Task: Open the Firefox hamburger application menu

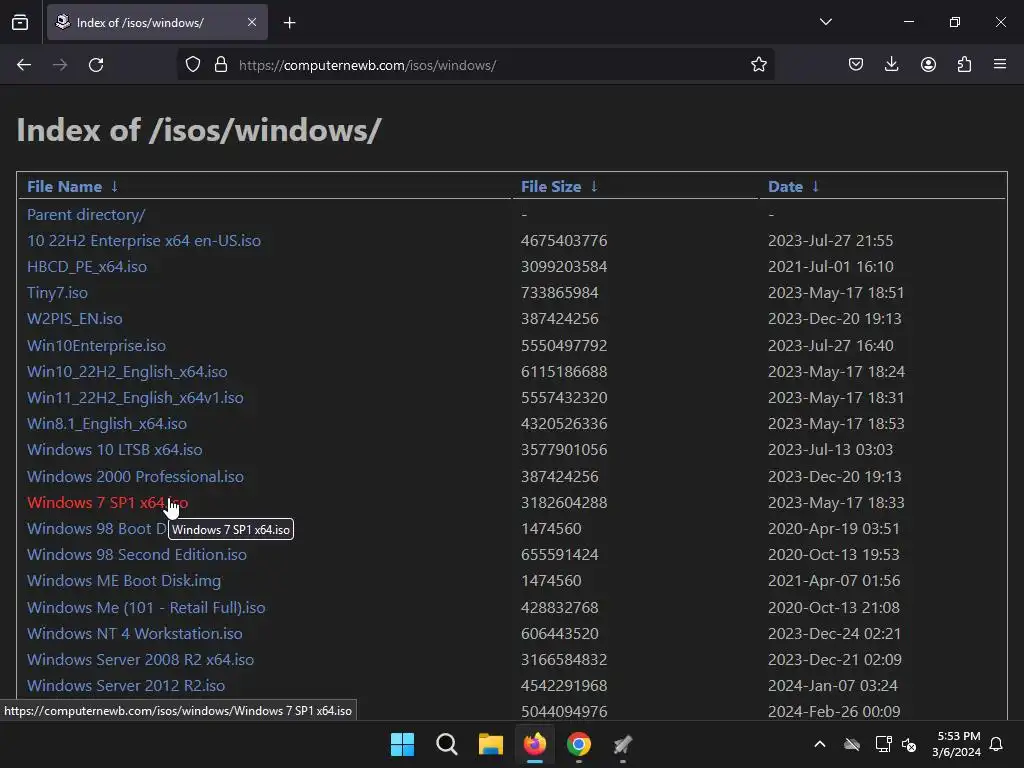Action: point(1000,64)
